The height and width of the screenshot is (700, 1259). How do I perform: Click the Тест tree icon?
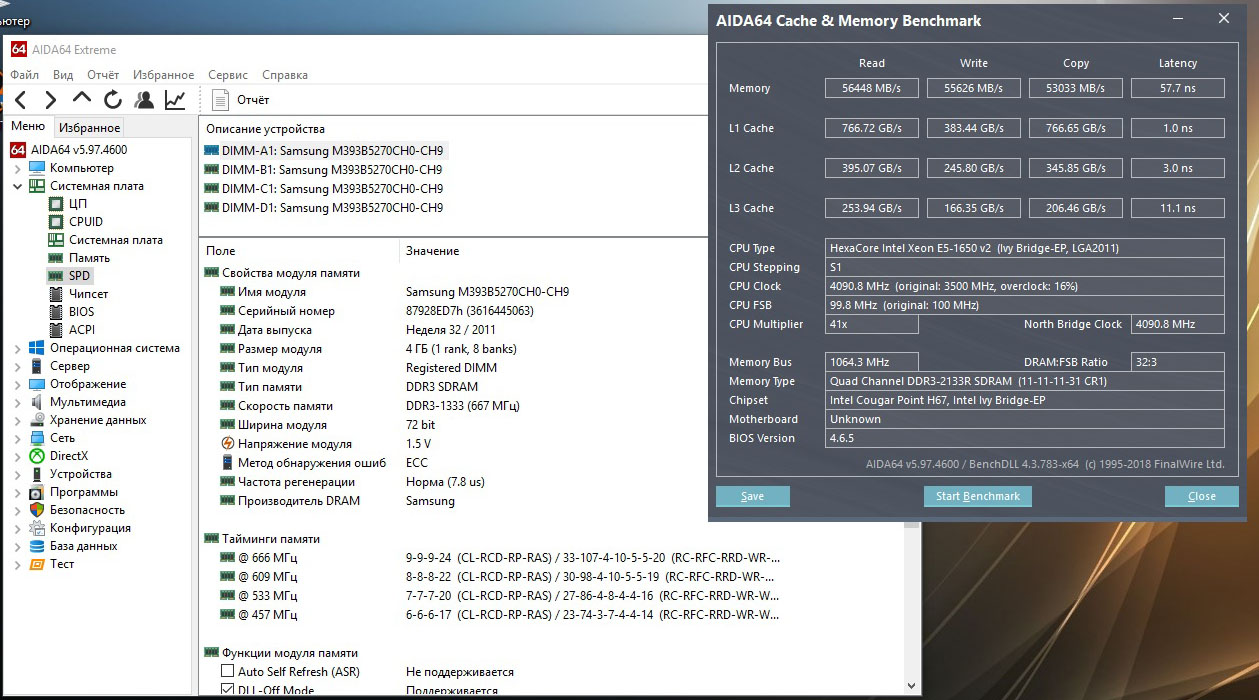click(37, 564)
